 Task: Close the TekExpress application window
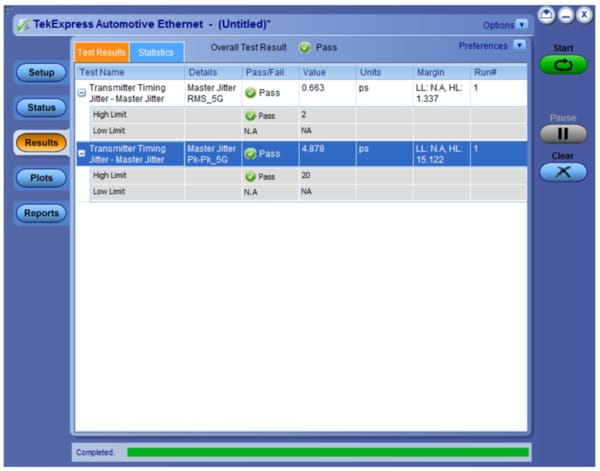(x=584, y=16)
